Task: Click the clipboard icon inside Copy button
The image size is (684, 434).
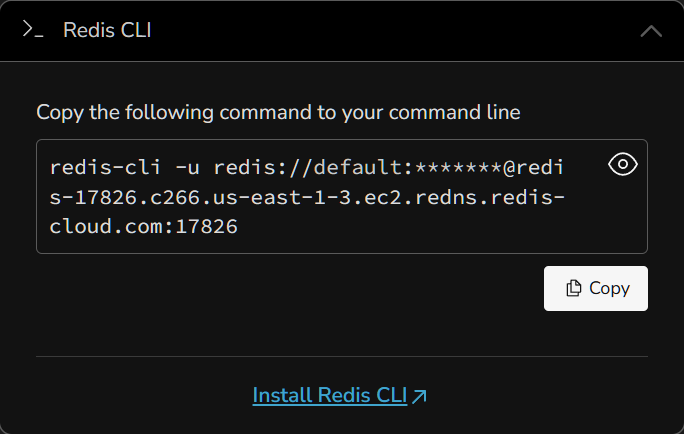Action: coord(574,288)
